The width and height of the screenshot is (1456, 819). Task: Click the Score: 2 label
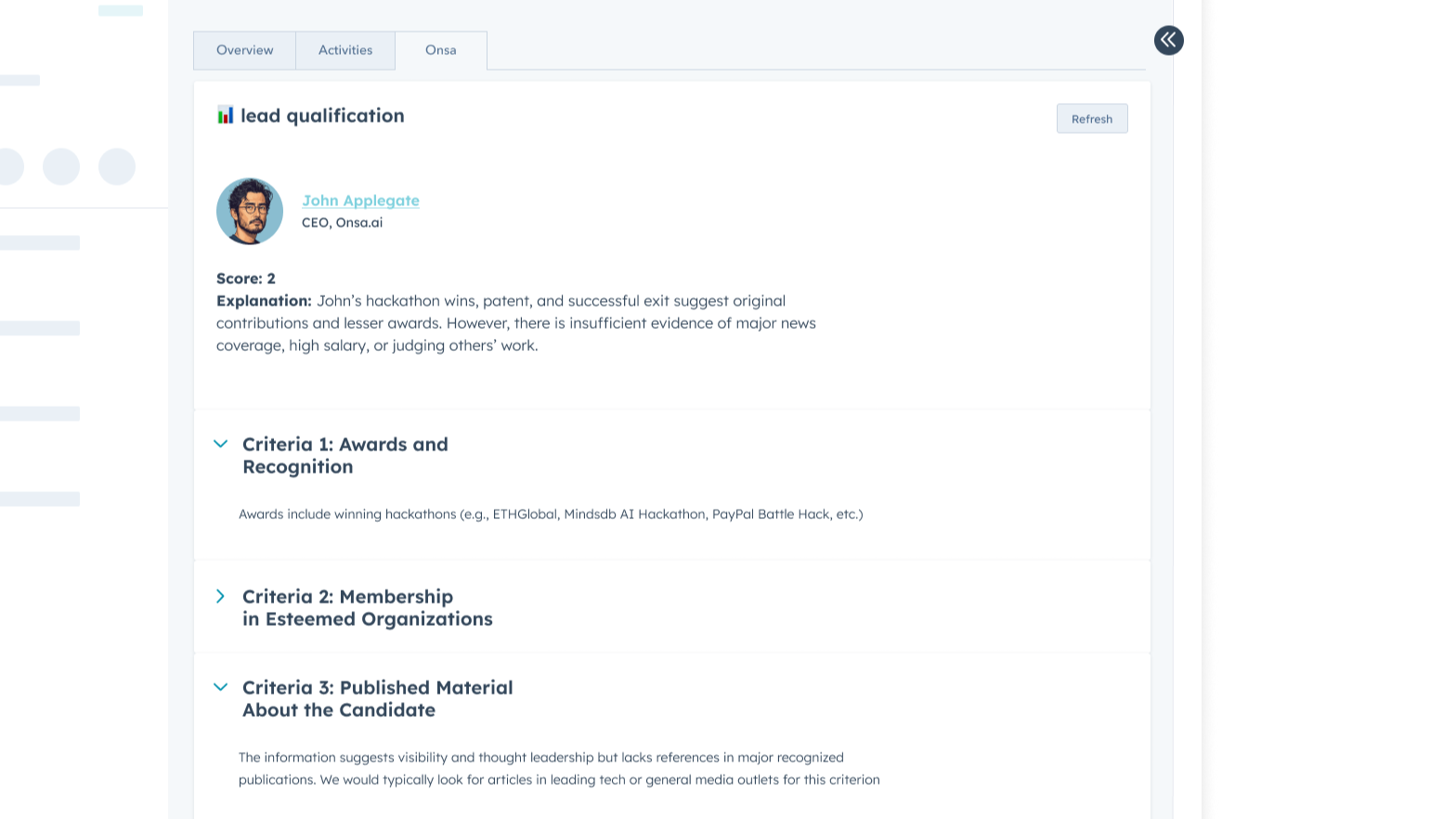tap(246, 279)
